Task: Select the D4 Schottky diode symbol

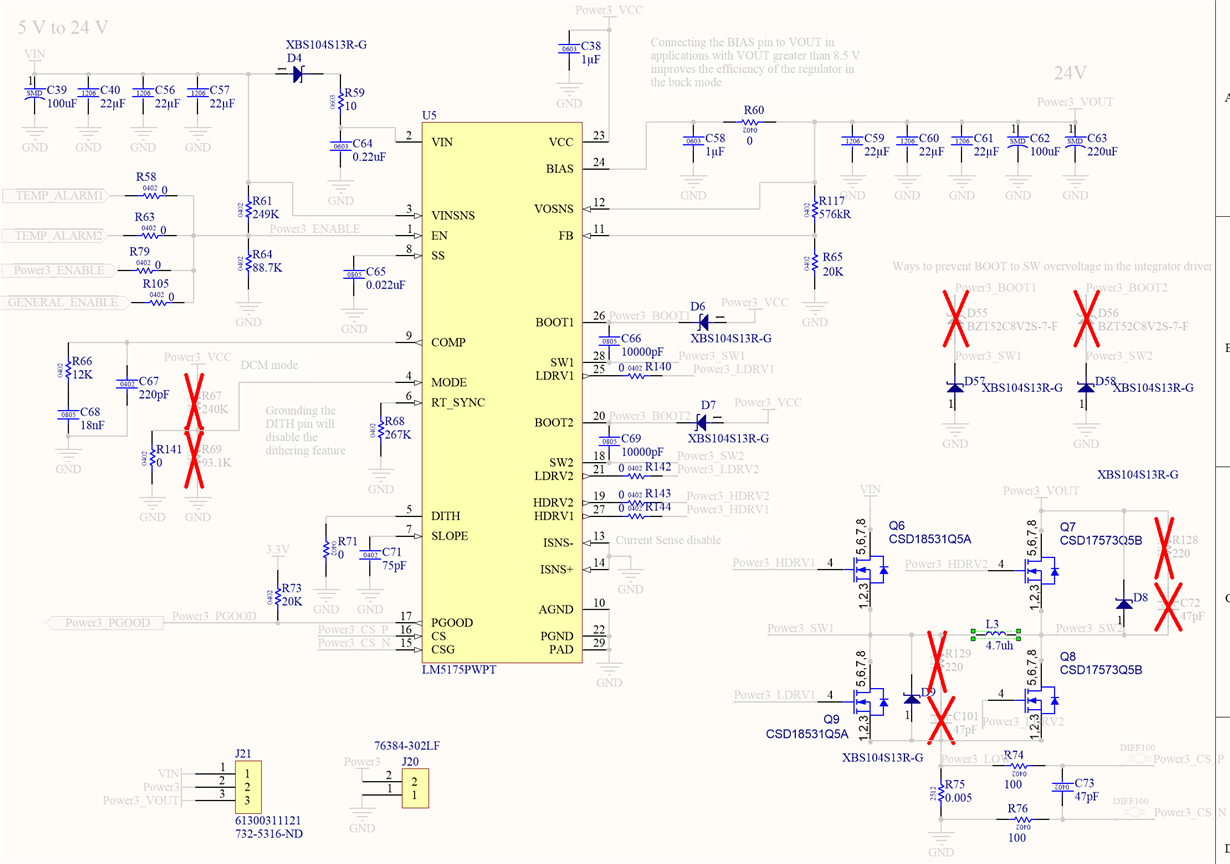Action: 297,72
